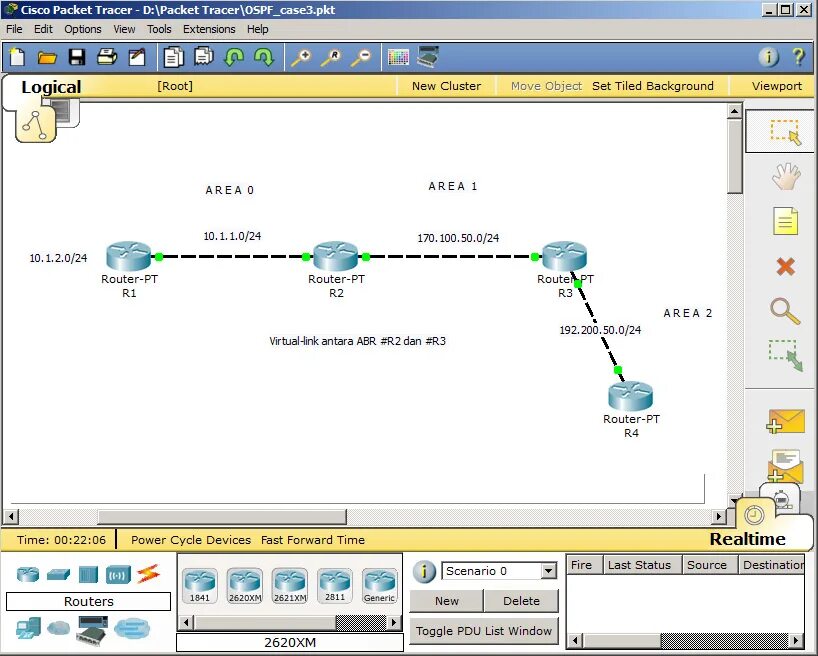
Task: Open a file with folder icon
Action: click(x=47, y=57)
